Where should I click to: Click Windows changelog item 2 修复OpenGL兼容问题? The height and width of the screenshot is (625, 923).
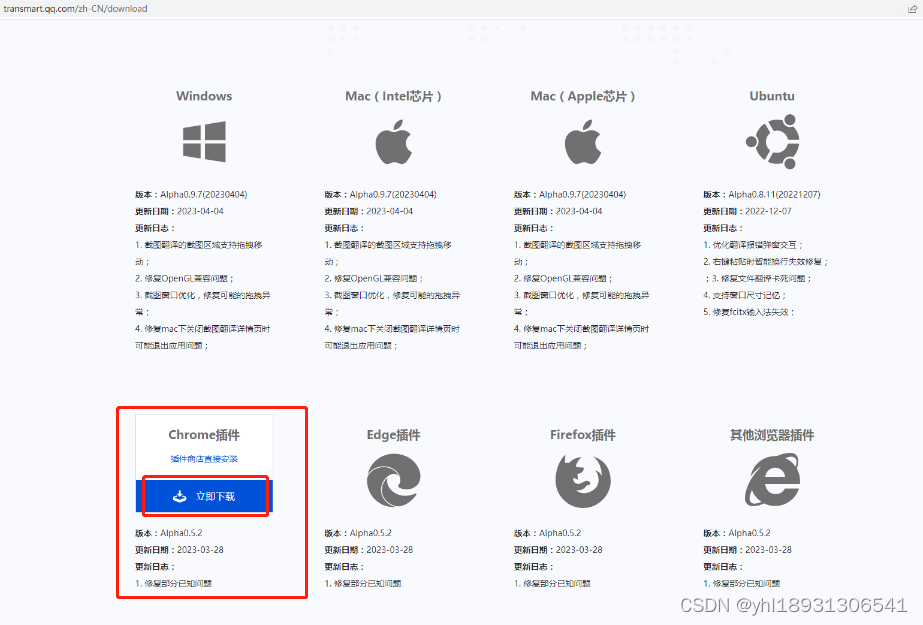click(x=184, y=278)
